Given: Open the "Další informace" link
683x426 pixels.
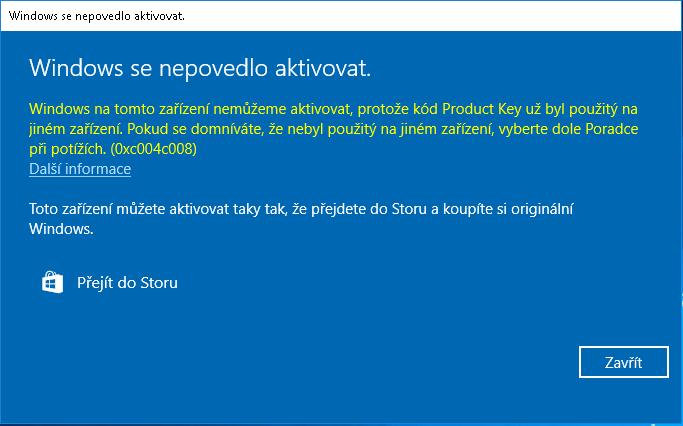Looking at the screenshot, I should [x=80, y=169].
